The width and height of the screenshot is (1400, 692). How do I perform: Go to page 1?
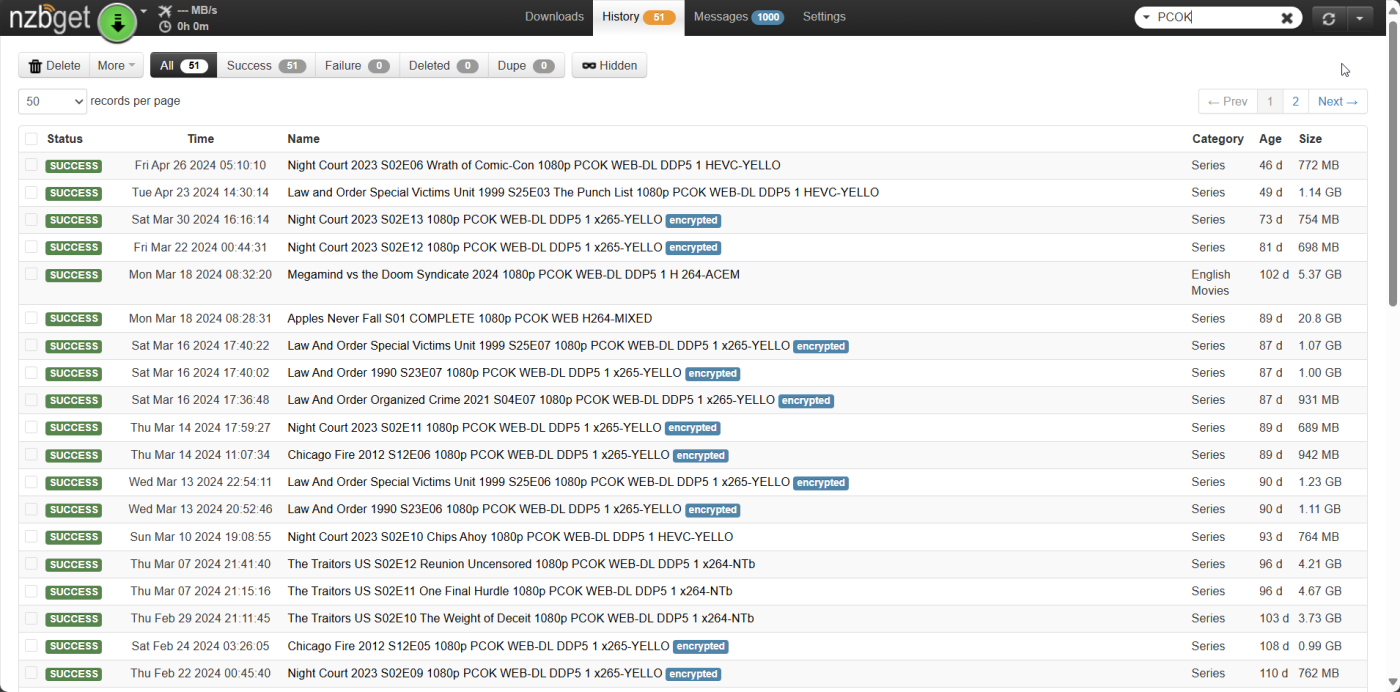pyautogui.click(x=1269, y=102)
